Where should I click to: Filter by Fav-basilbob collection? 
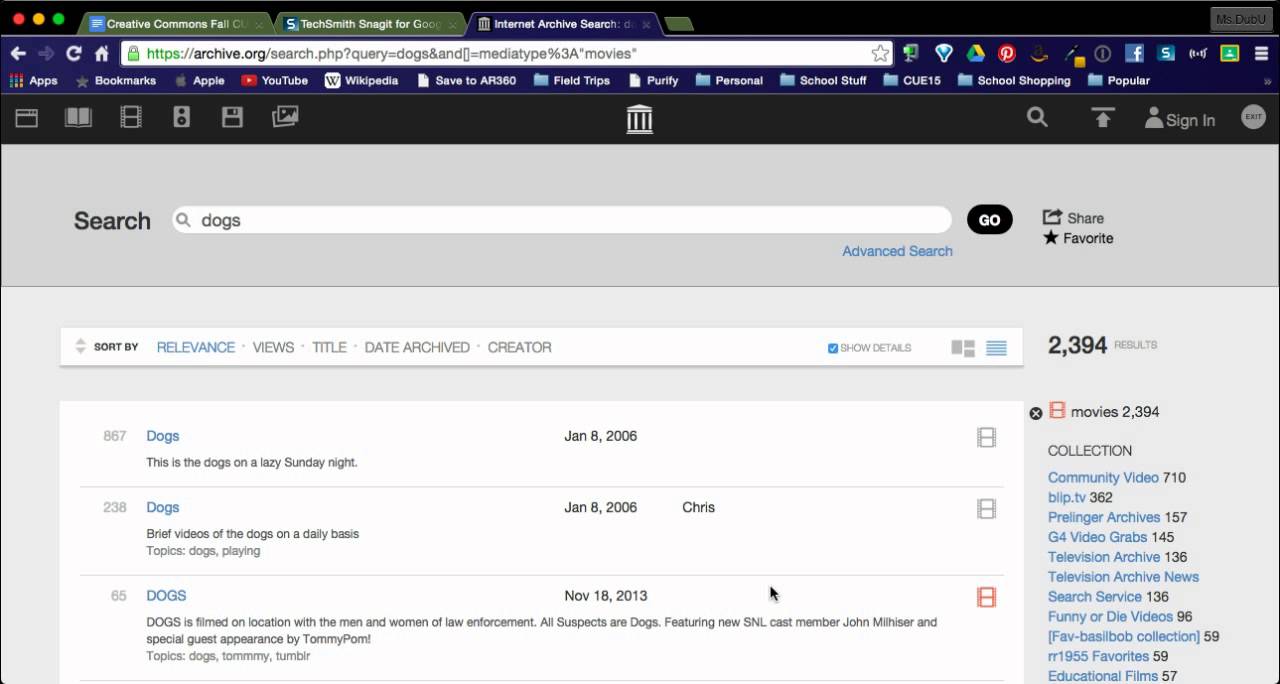click(x=1124, y=636)
